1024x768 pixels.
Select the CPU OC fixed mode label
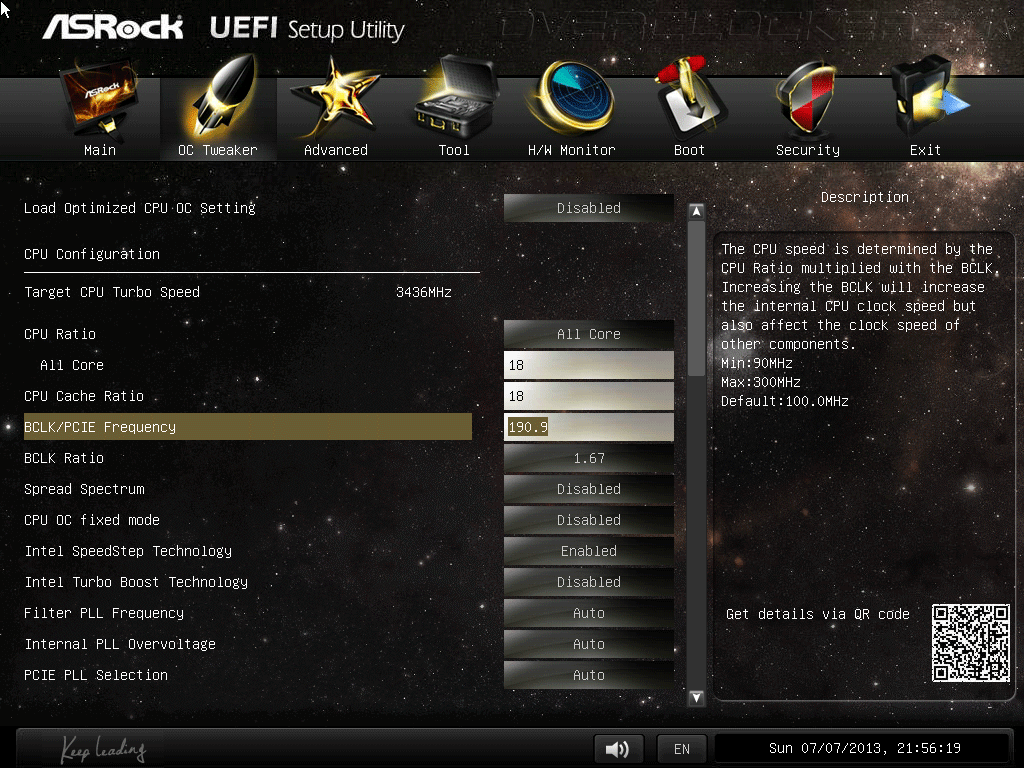[92, 520]
